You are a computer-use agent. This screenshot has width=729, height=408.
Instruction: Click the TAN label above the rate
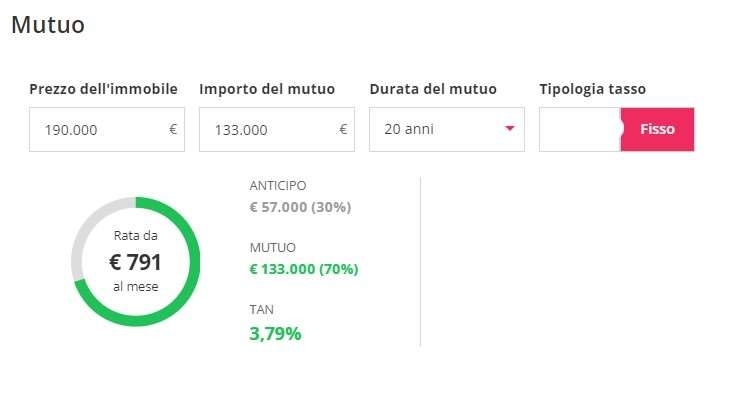pyautogui.click(x=261, y=309)
